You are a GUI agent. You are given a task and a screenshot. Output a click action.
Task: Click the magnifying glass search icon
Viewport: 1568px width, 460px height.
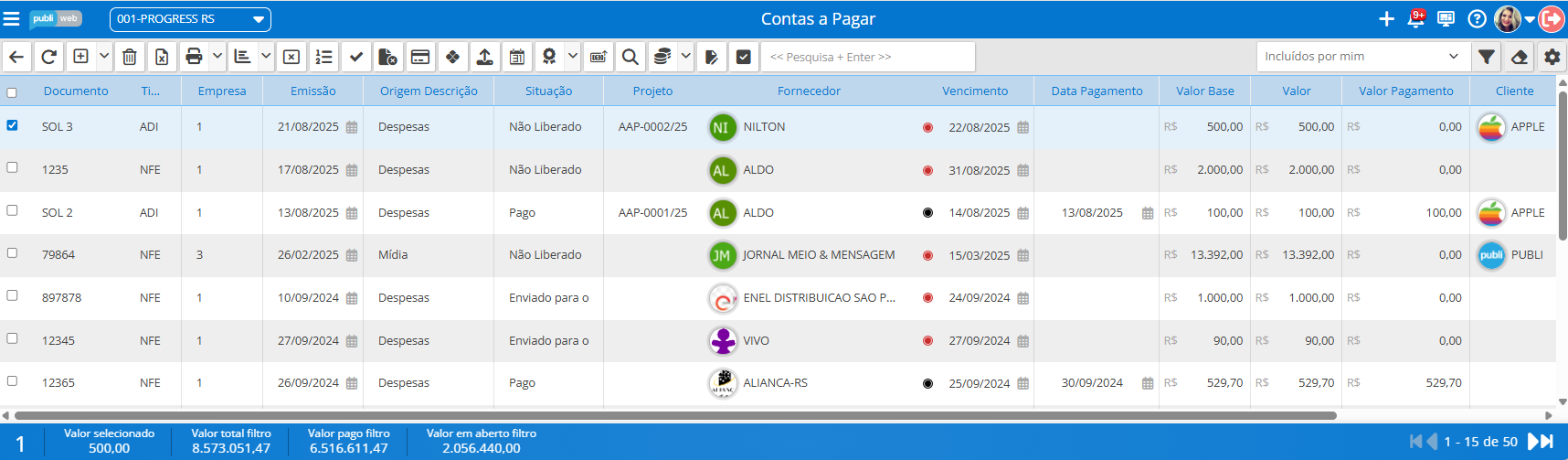point(630,57)
